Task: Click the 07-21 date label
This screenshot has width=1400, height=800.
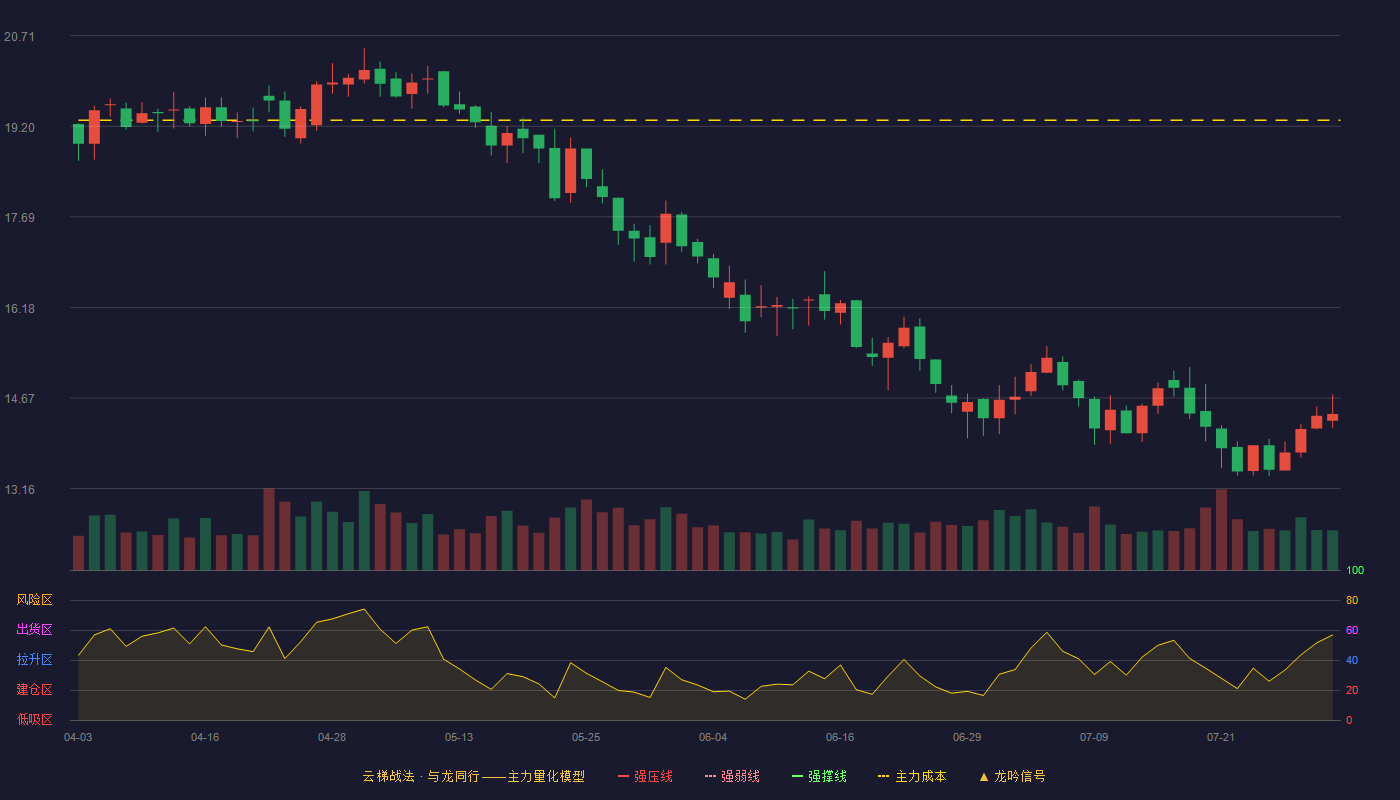Action: coord(1221,737)
